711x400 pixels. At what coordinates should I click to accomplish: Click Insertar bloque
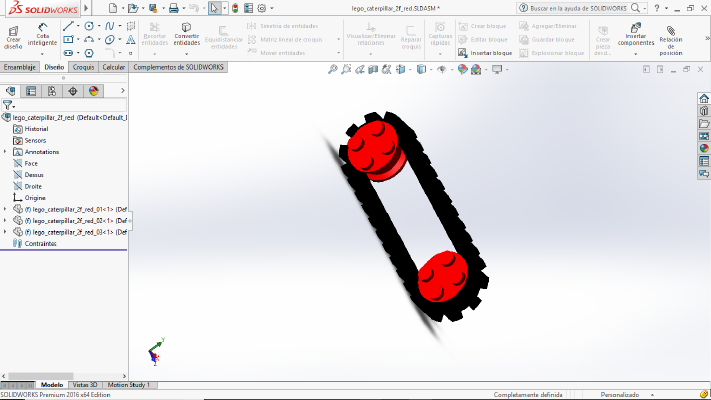(485, 53)
